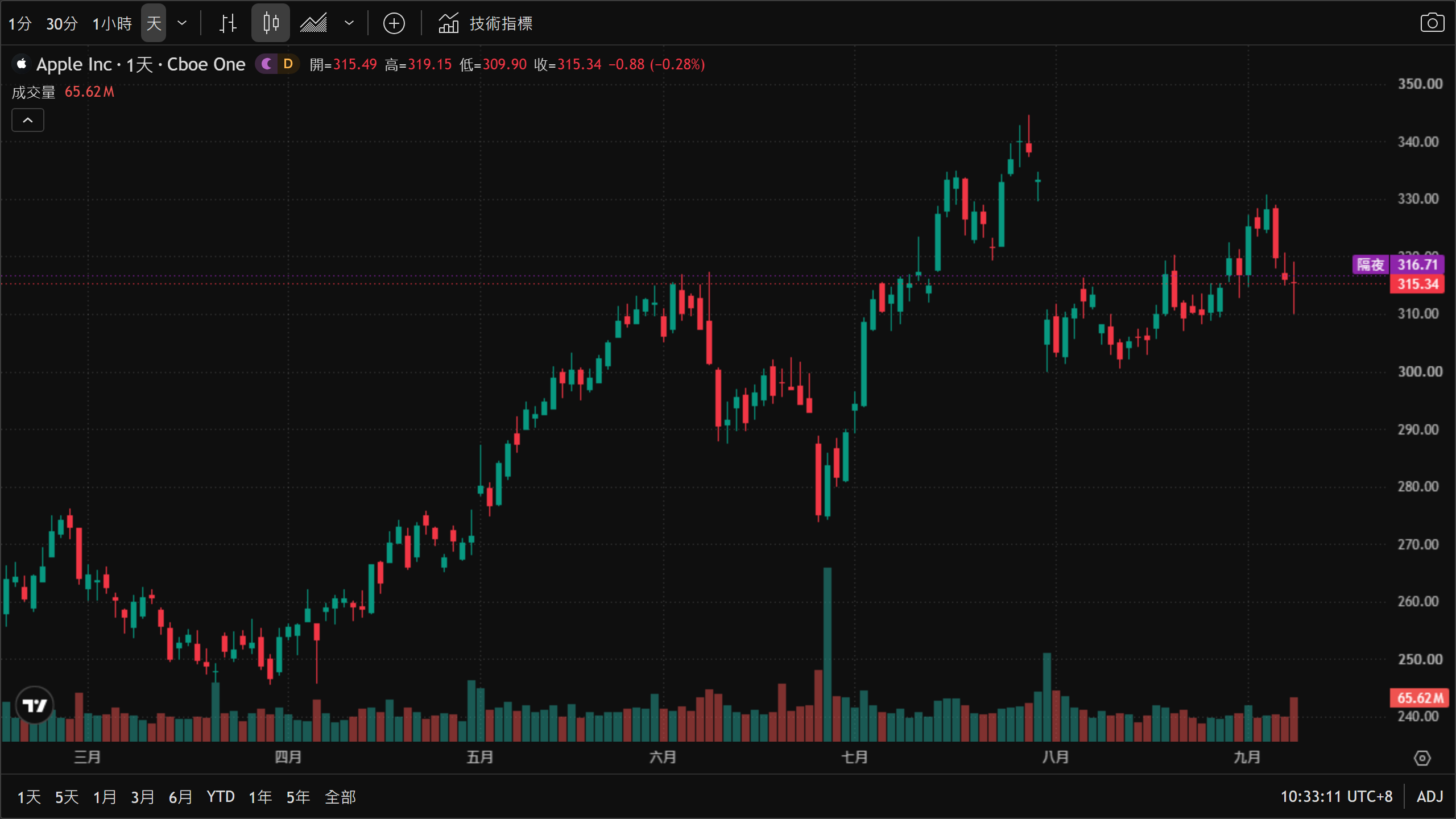The width and height of the screenshot is (1456, 819).
Task: Click the compare/add symbol plus icon
Action: tap(394, 23)
